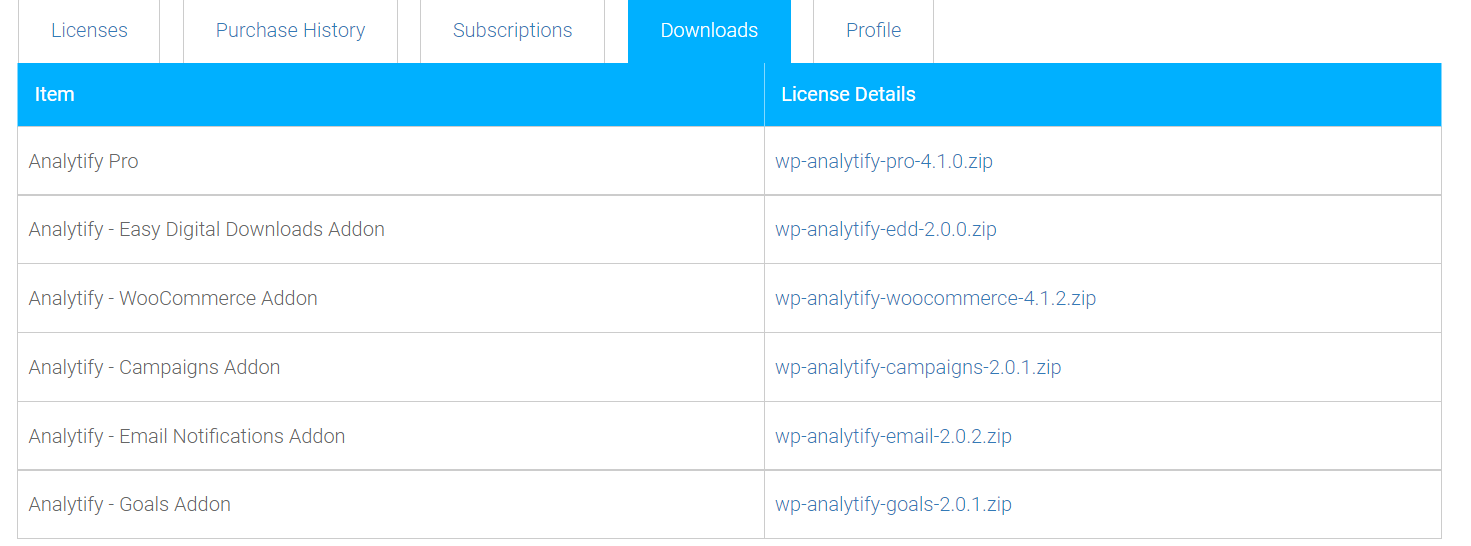Viewport: 1471px width, 546px height.
Task: Select Analytify - WooCommerce Addon text
Action: coord(173,298)
